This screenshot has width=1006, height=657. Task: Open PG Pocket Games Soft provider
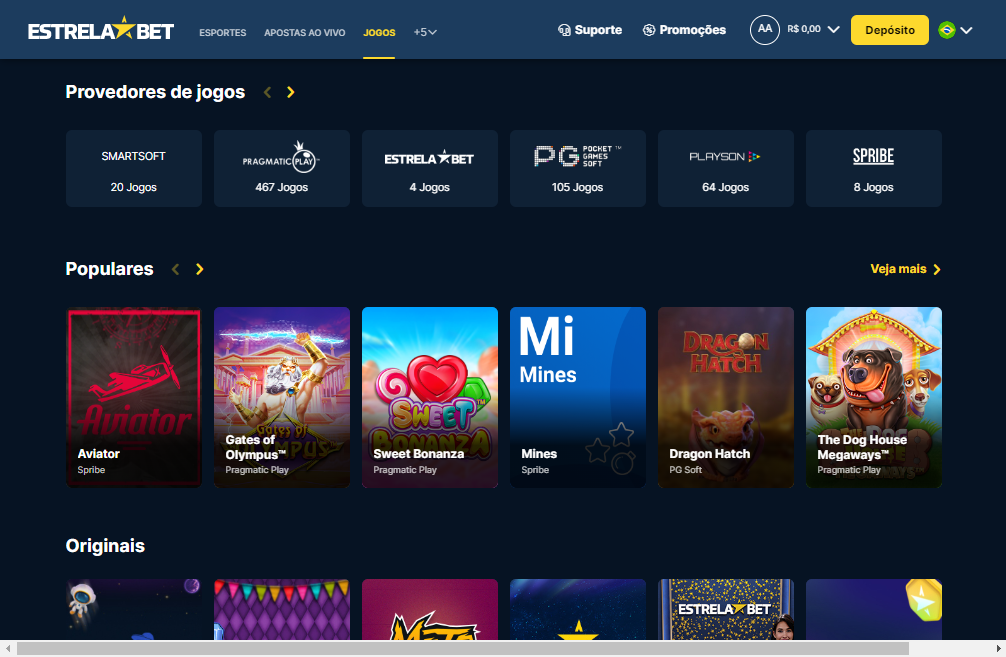click(578, 169)
